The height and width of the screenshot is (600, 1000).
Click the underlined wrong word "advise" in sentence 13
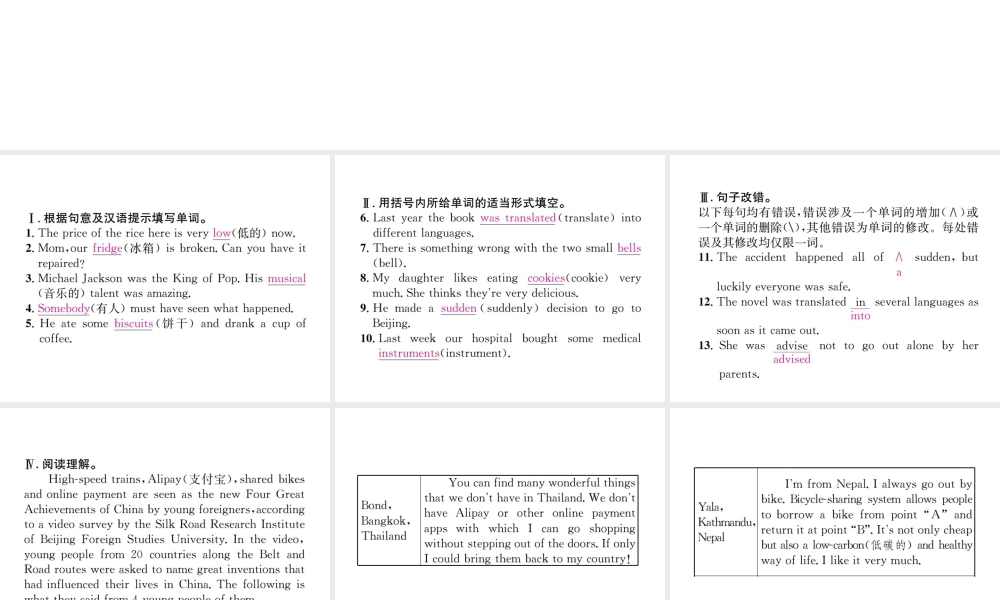click(x=791, y=346)
